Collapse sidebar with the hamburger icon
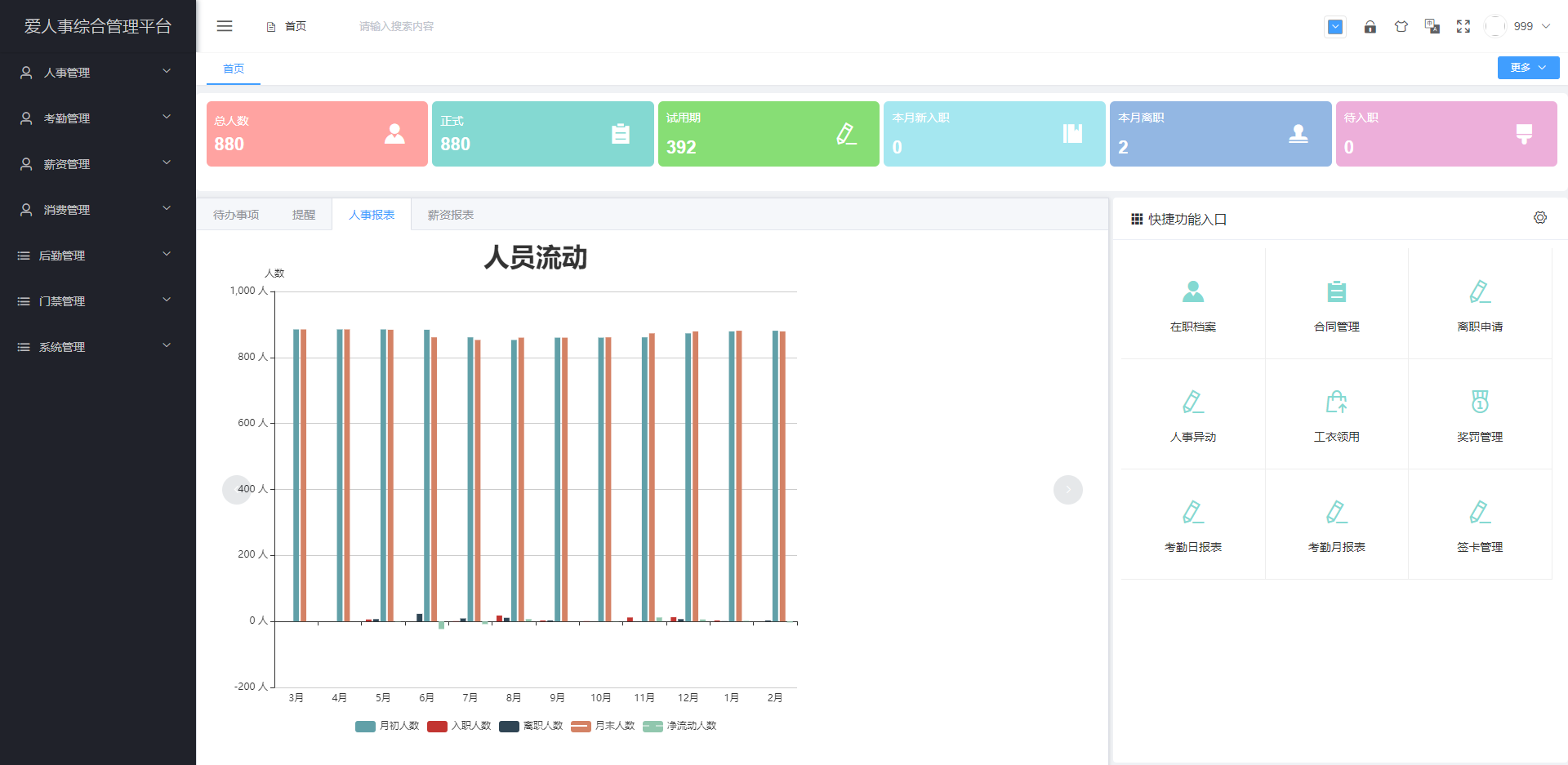This screenshot has width=1568, height=765. tap(225, 26)
